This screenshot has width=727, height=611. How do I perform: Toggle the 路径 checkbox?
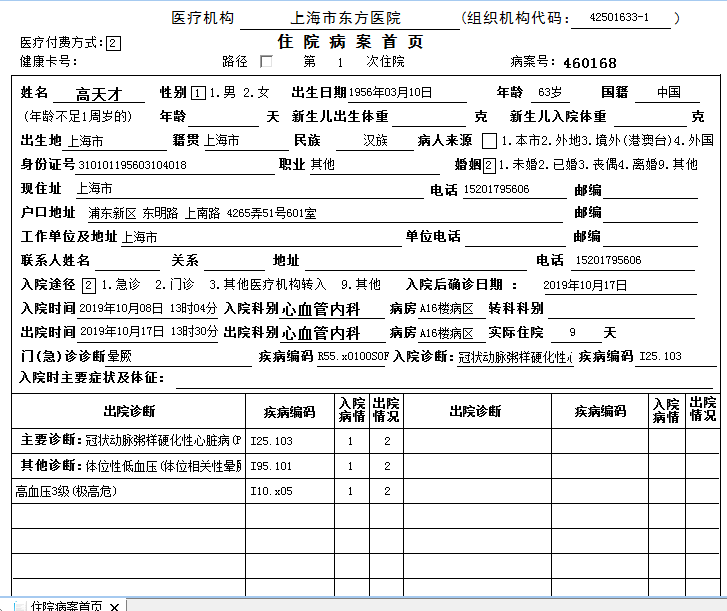coord(266,62)
